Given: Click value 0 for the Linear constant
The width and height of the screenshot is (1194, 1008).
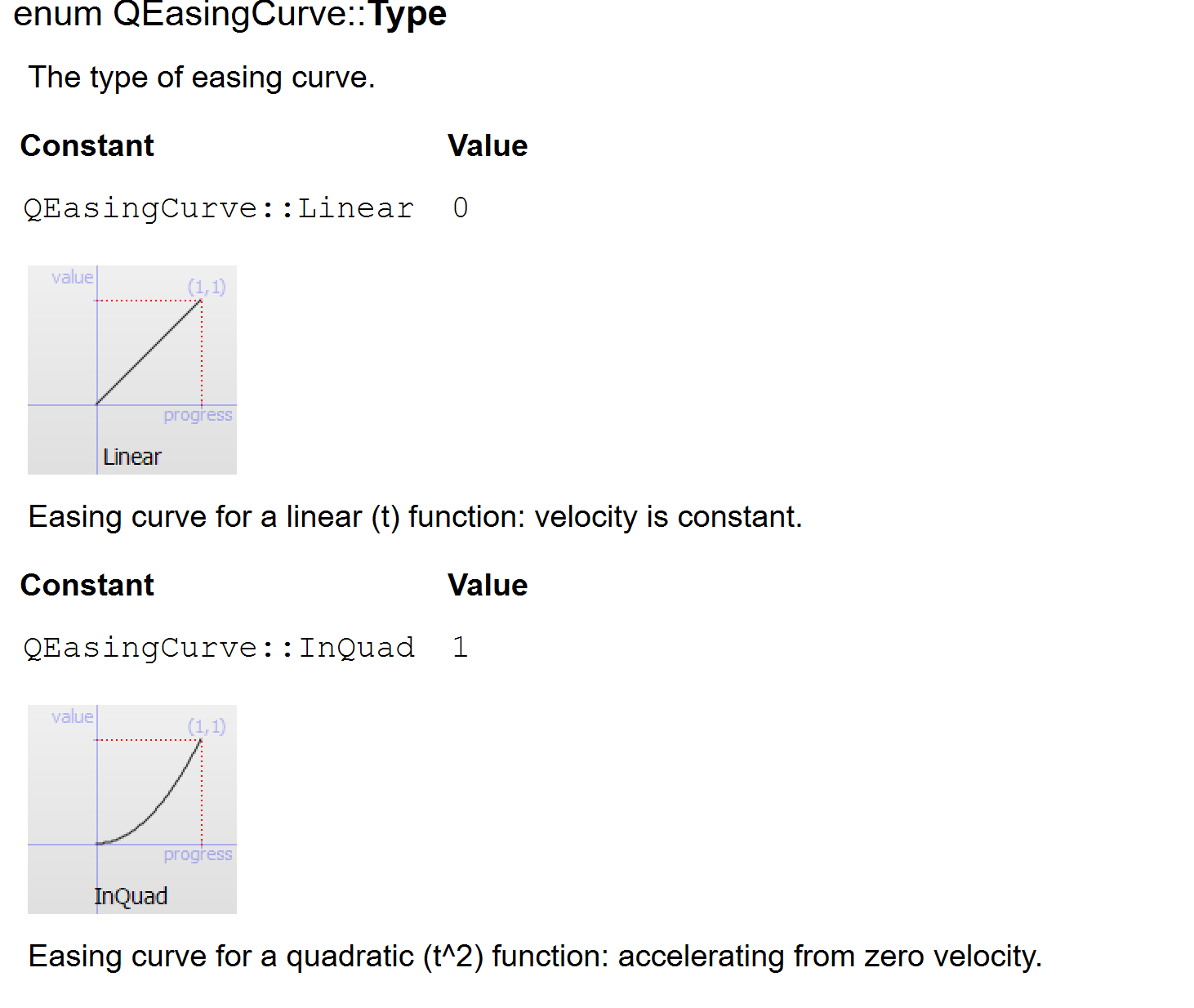Looking at the screenshot, I should pyautogui.click(x=461, y=207).
